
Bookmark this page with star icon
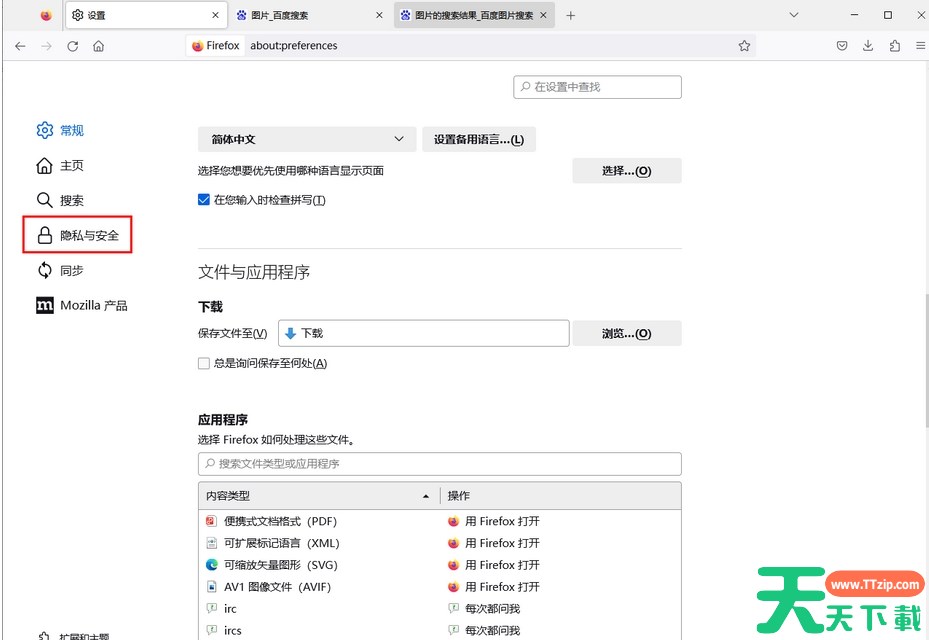point(744,46)
